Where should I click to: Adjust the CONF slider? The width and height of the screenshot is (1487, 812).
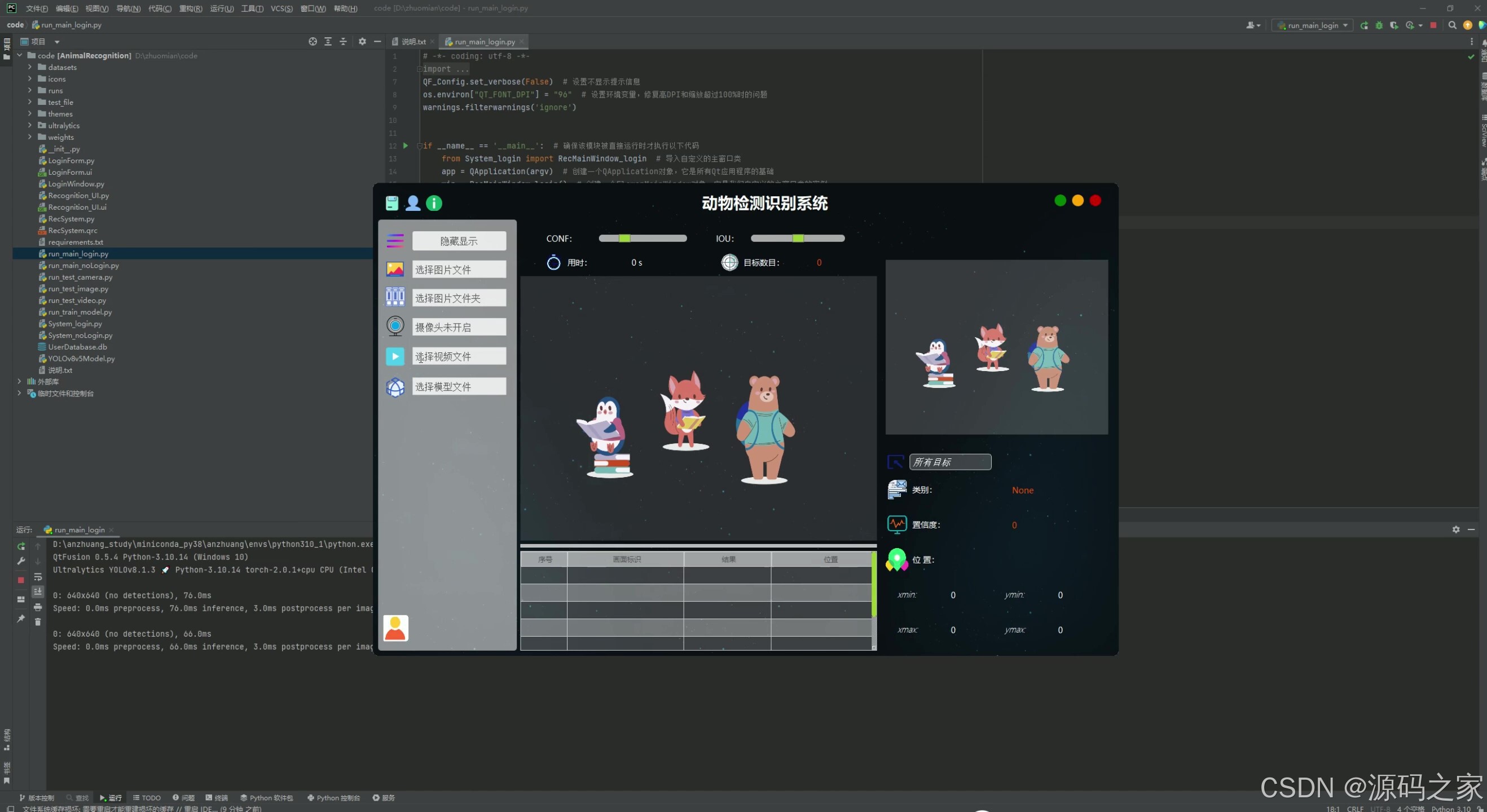point(643,239)
